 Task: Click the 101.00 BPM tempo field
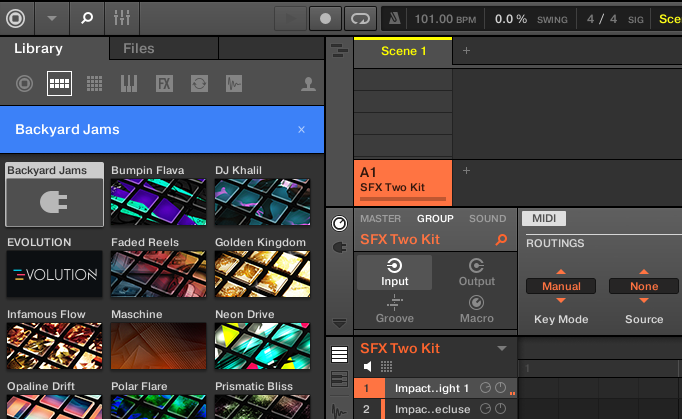coord(445,19)
